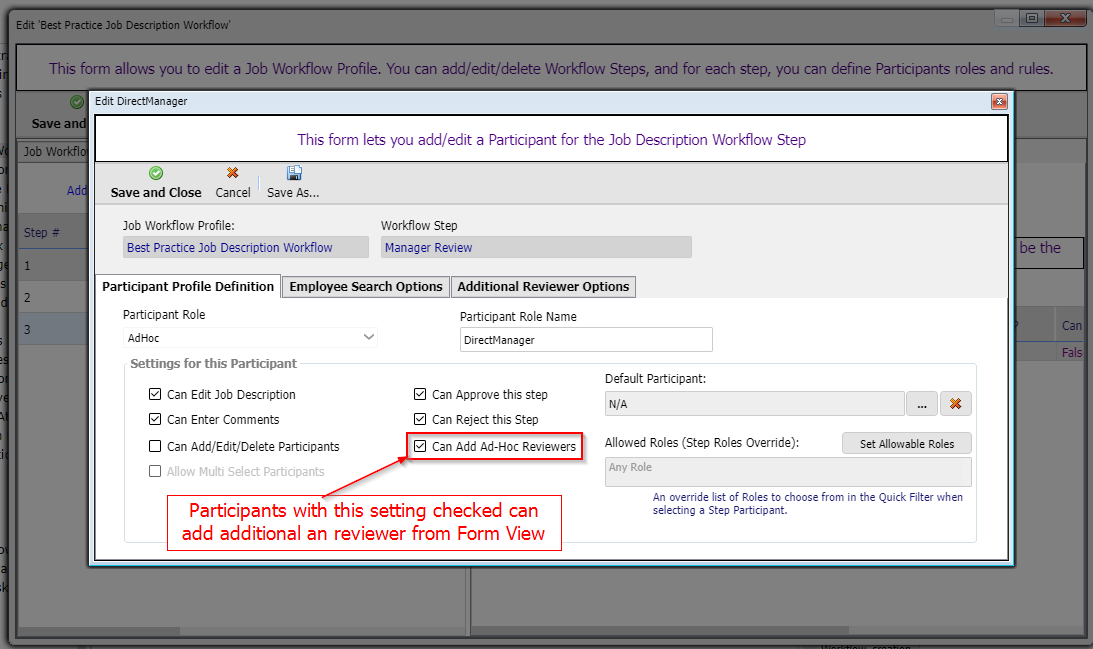
Task: Click the Default Participant N/A field
Action: 753,404
